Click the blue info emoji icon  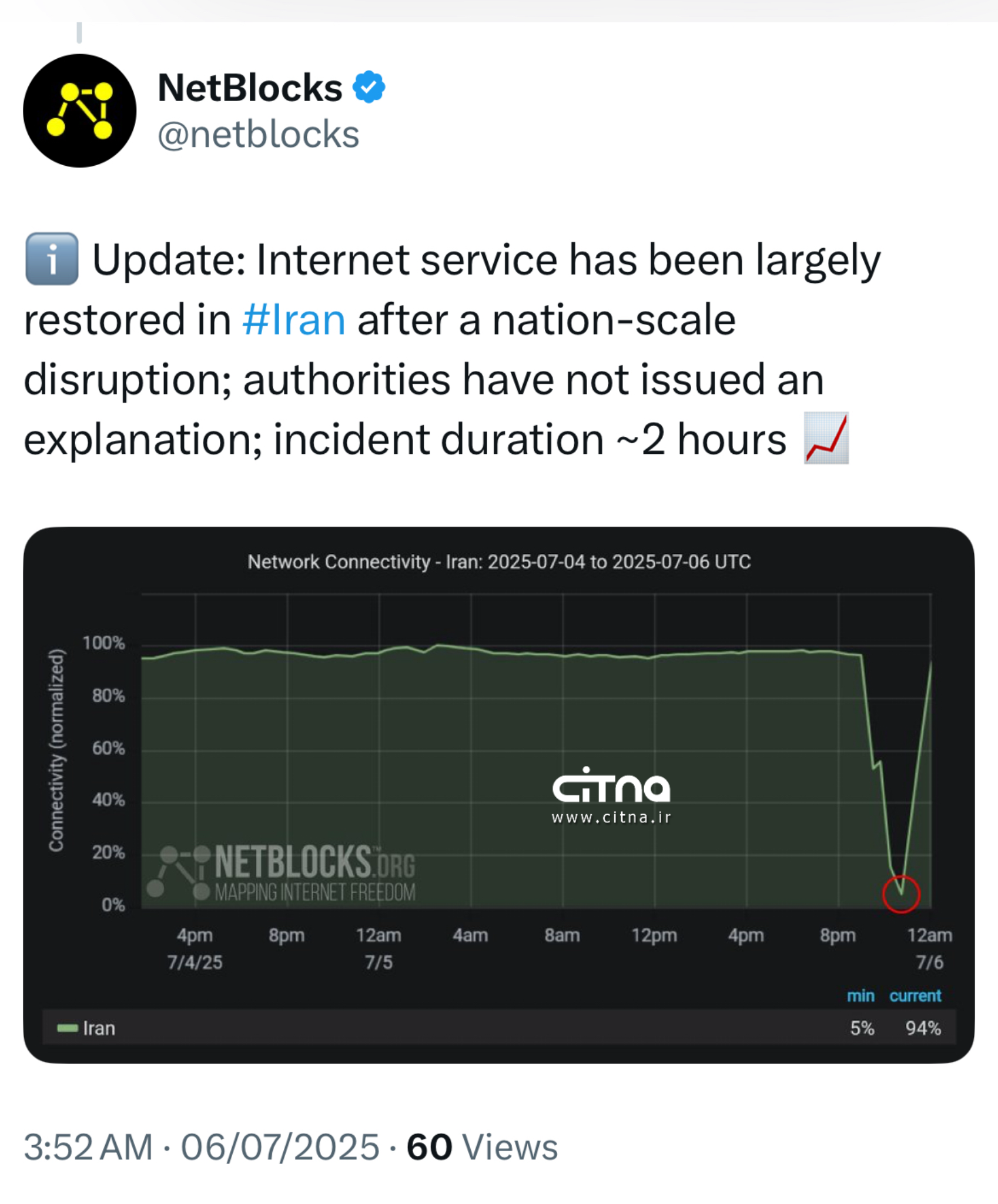52,259
